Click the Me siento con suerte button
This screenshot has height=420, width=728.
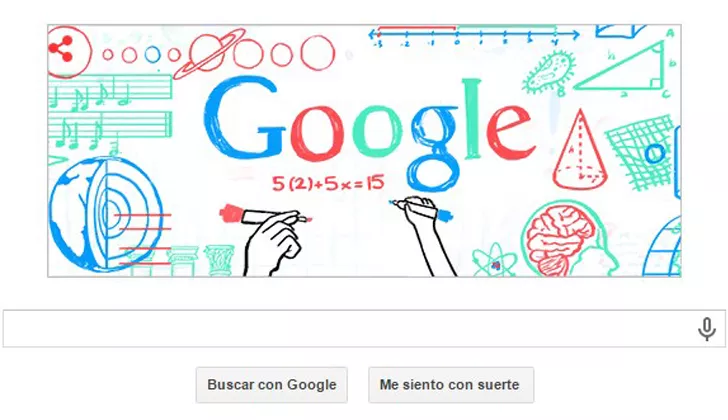(451, 385)
